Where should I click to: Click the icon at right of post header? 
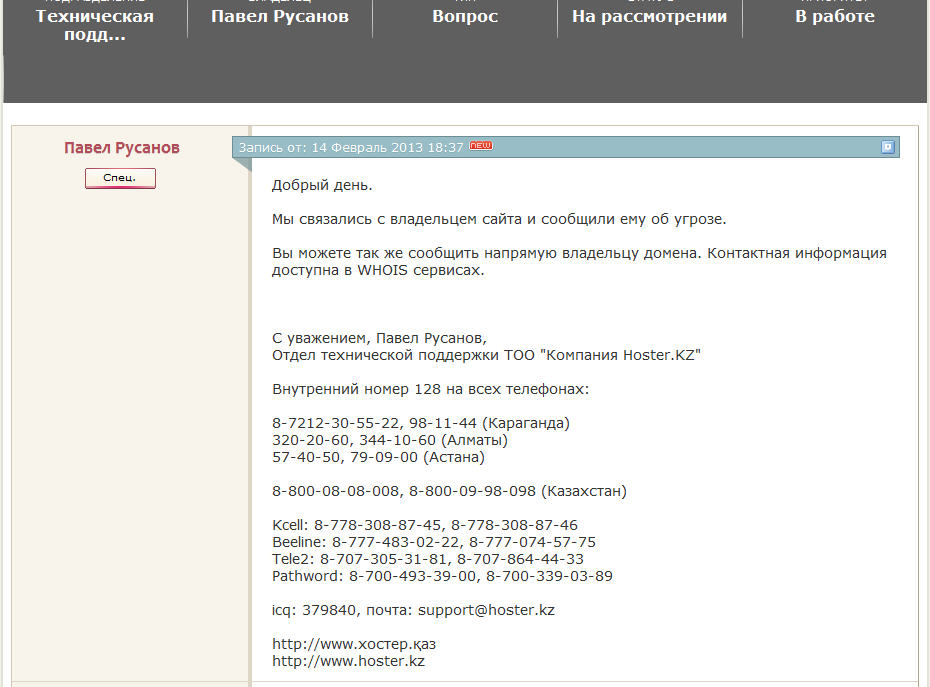[887, 147]
